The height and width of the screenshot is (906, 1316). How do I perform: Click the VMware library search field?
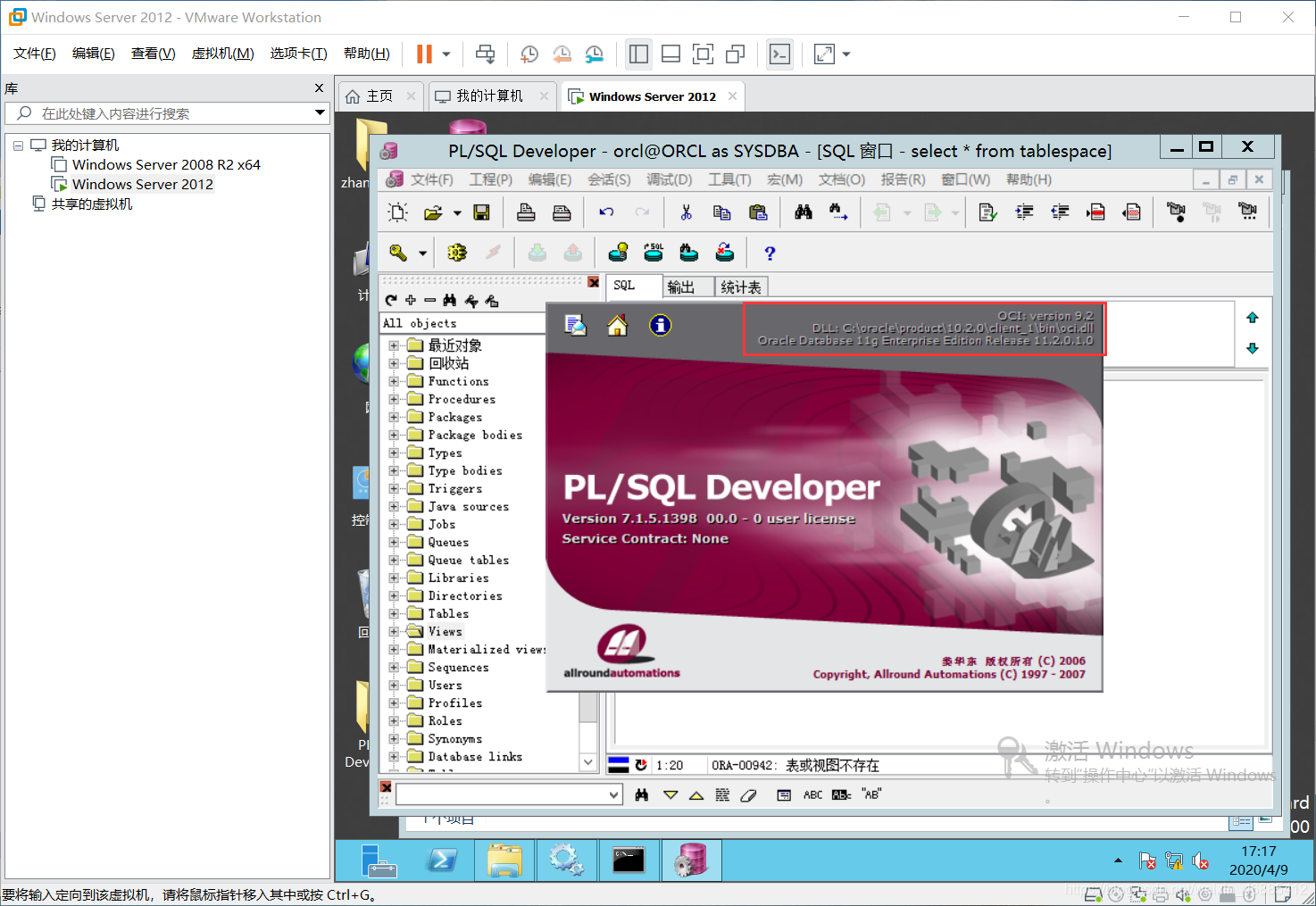coord(168,113)
